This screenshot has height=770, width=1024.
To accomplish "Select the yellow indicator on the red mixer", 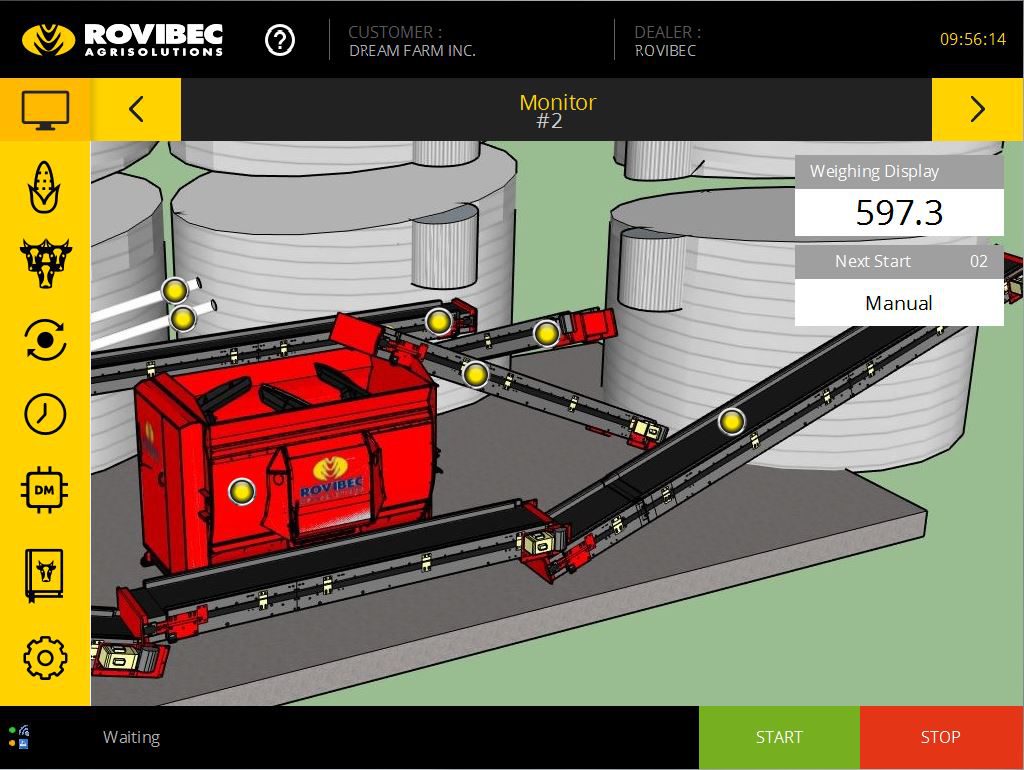I will click(242, 491).
